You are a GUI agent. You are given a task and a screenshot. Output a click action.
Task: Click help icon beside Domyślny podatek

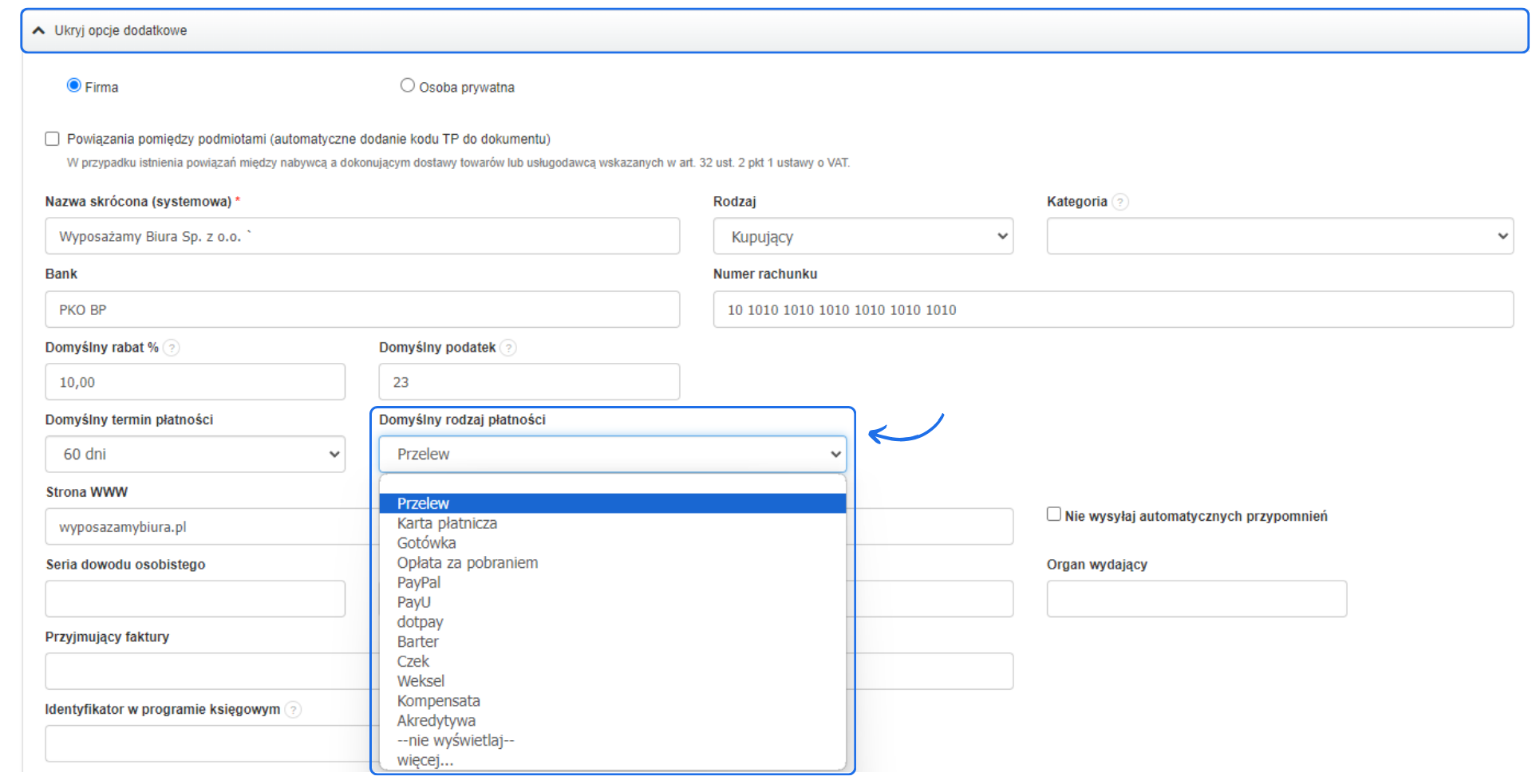tap(508, 348)
